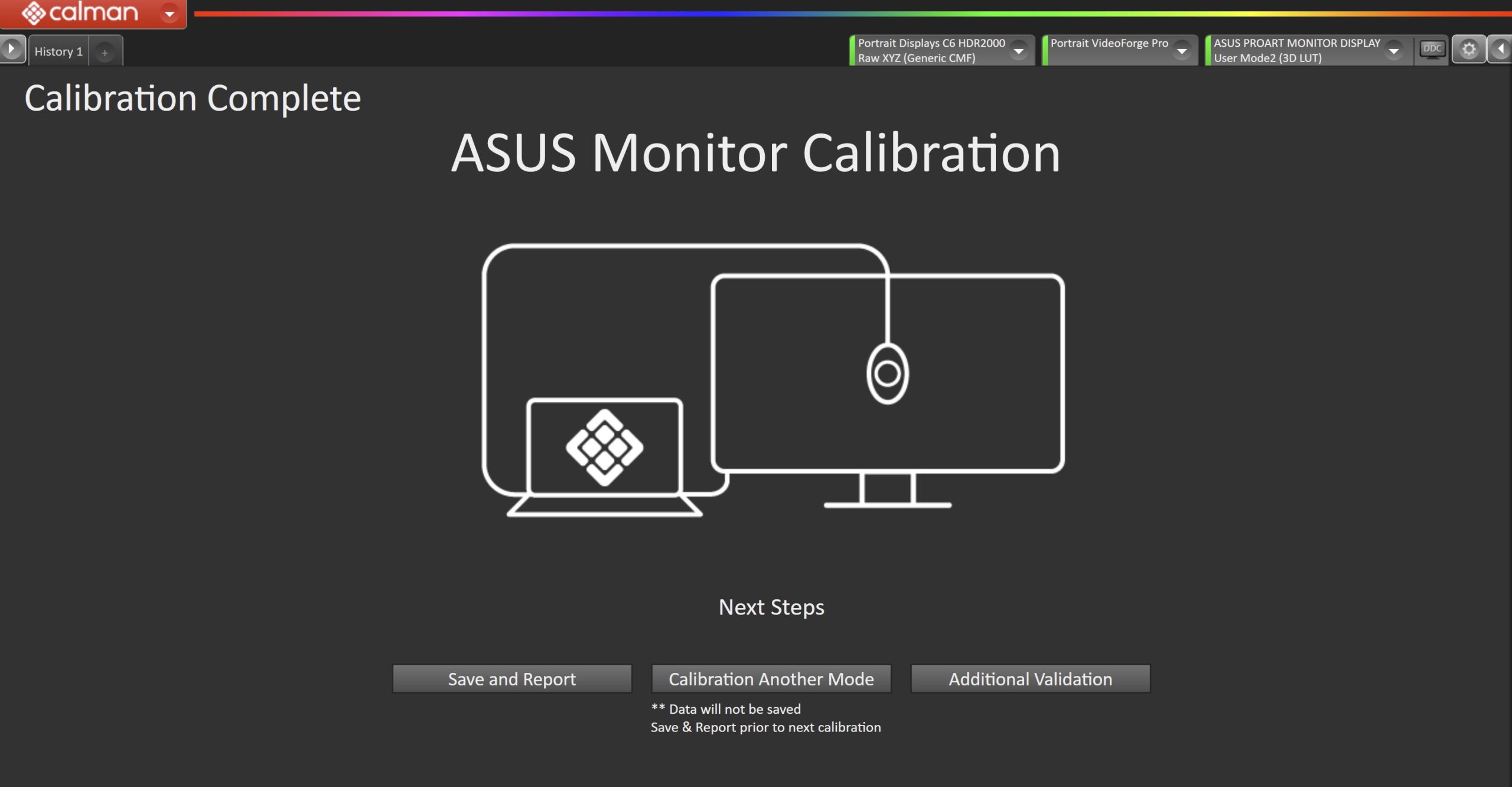Add a new history tab with plus
Image resolution: width=1512 pixels, height=787 pixels.
(105, 53)
